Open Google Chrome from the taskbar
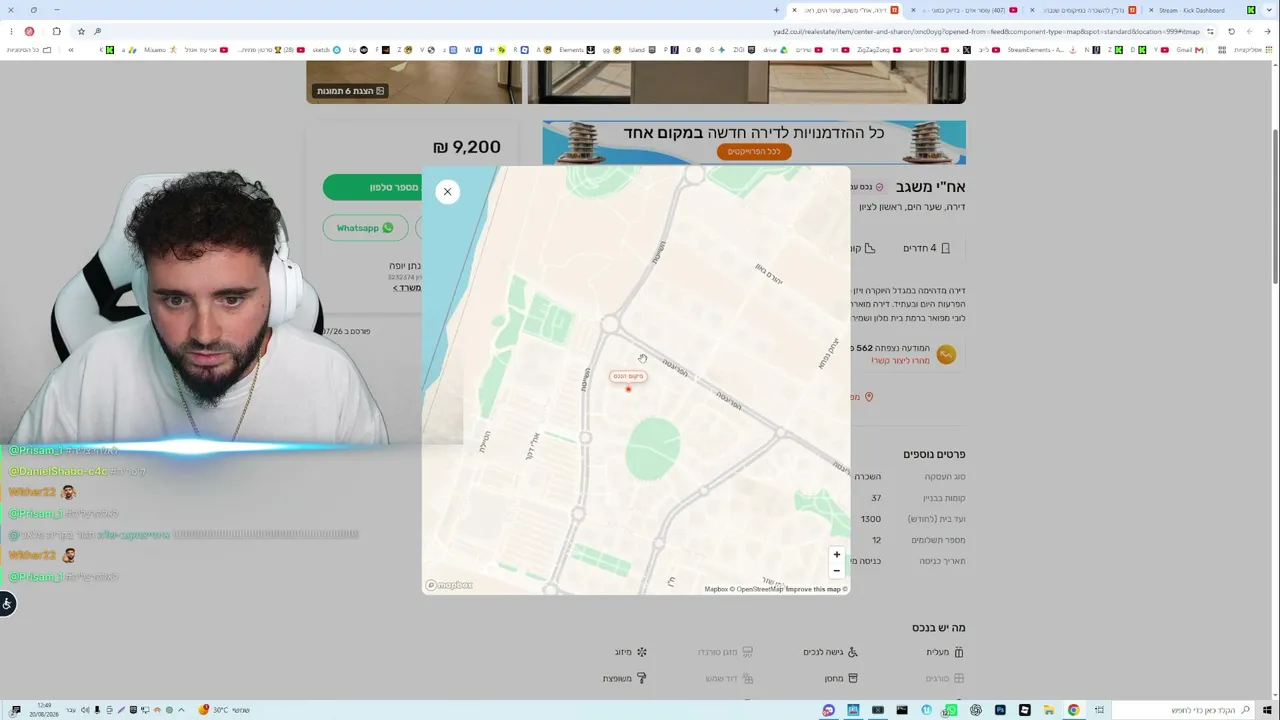Image resolution: width=1280 pixels, height=720 pixels. 1073,710
